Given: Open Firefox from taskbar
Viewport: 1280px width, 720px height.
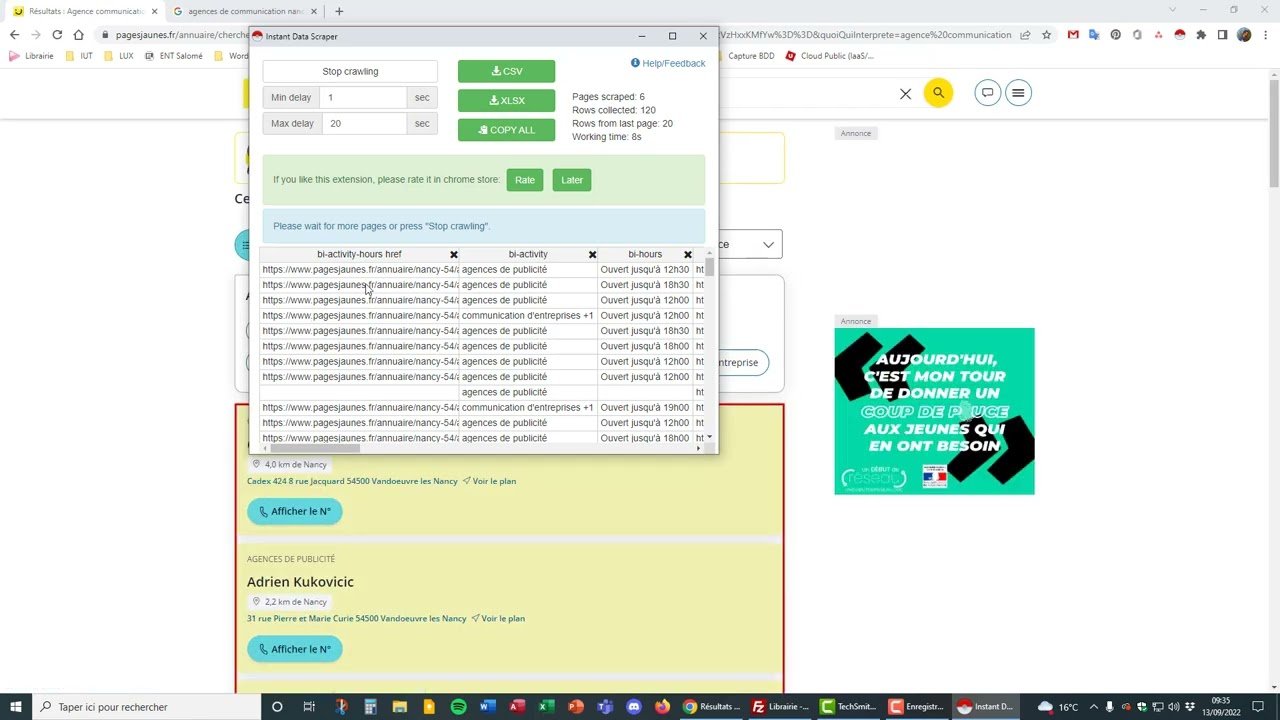Looking at the screenshot, I should click(x=662, y=707).
